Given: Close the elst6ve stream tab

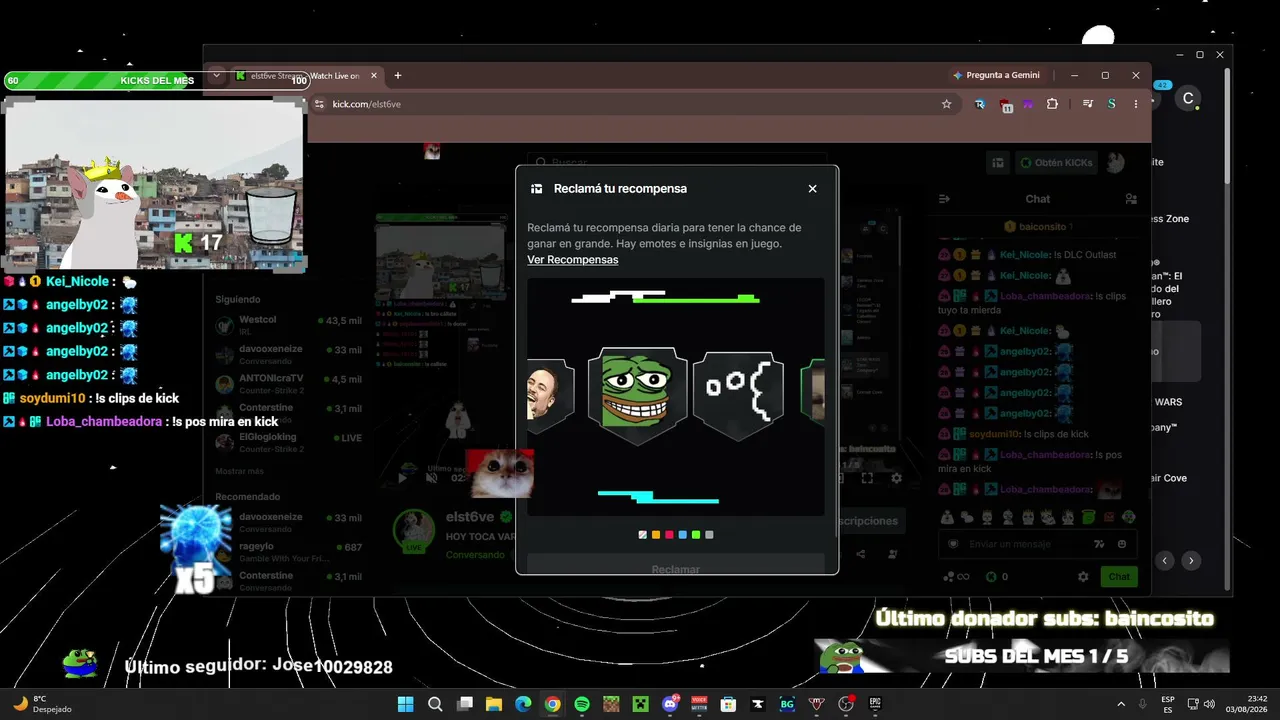Looking at the screenshot, I should coord(374,75).
